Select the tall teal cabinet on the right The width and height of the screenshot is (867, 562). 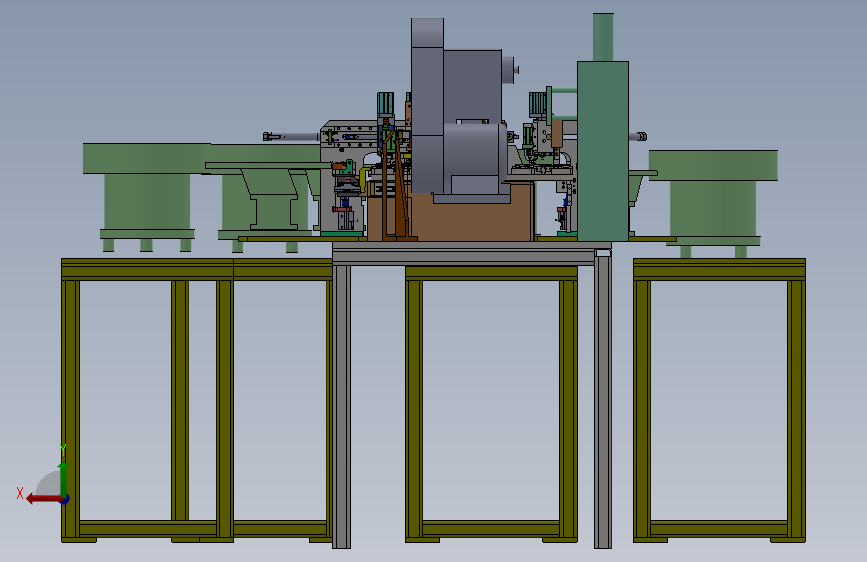point(603,151)
